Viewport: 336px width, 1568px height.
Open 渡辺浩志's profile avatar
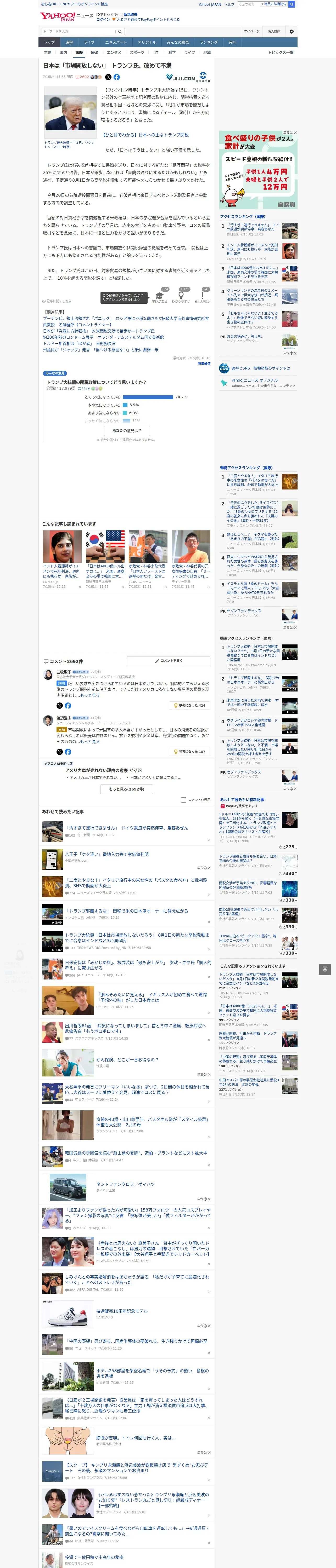[48, 721]
